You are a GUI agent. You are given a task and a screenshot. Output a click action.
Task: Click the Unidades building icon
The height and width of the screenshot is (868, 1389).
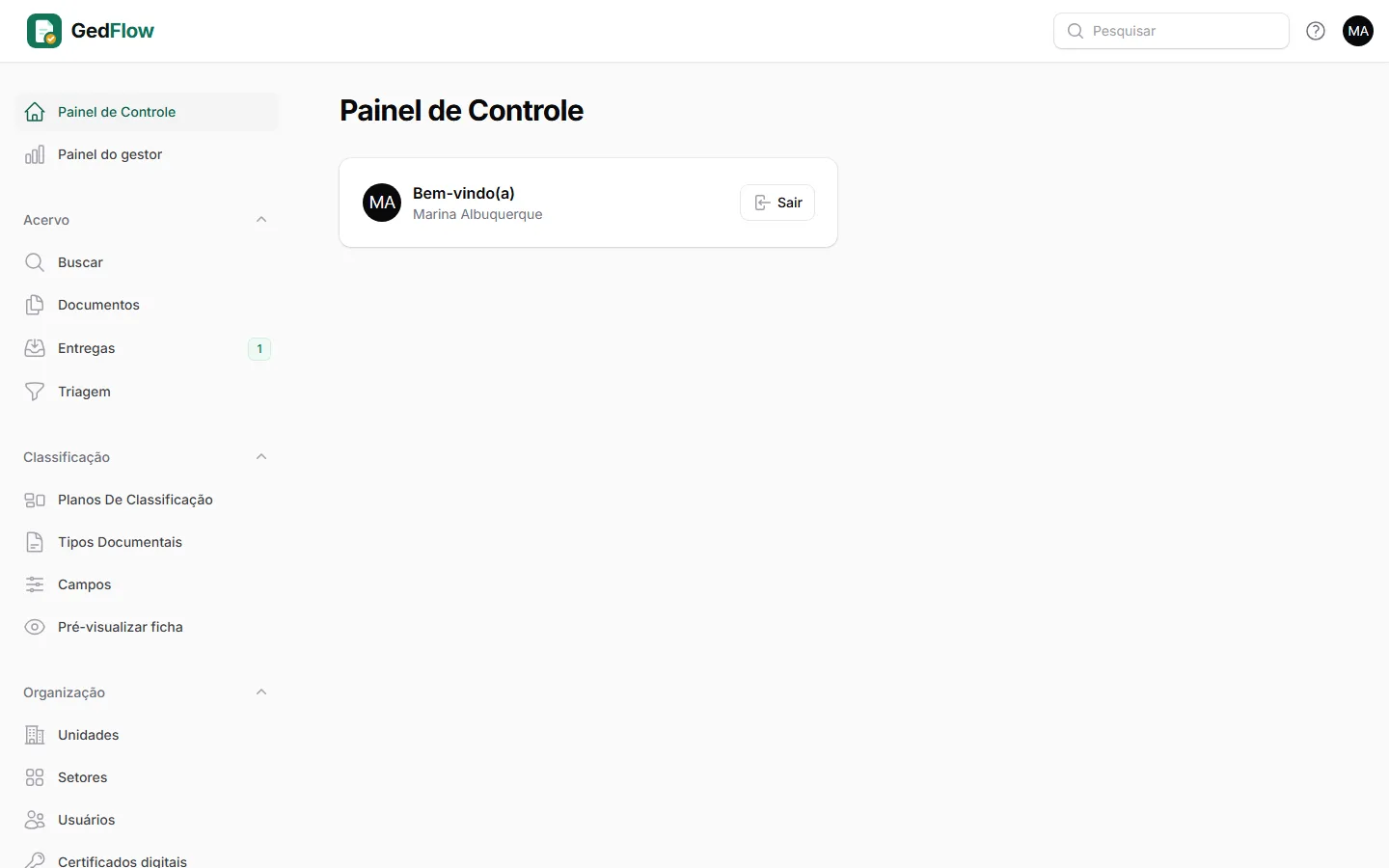click(35, 735)
